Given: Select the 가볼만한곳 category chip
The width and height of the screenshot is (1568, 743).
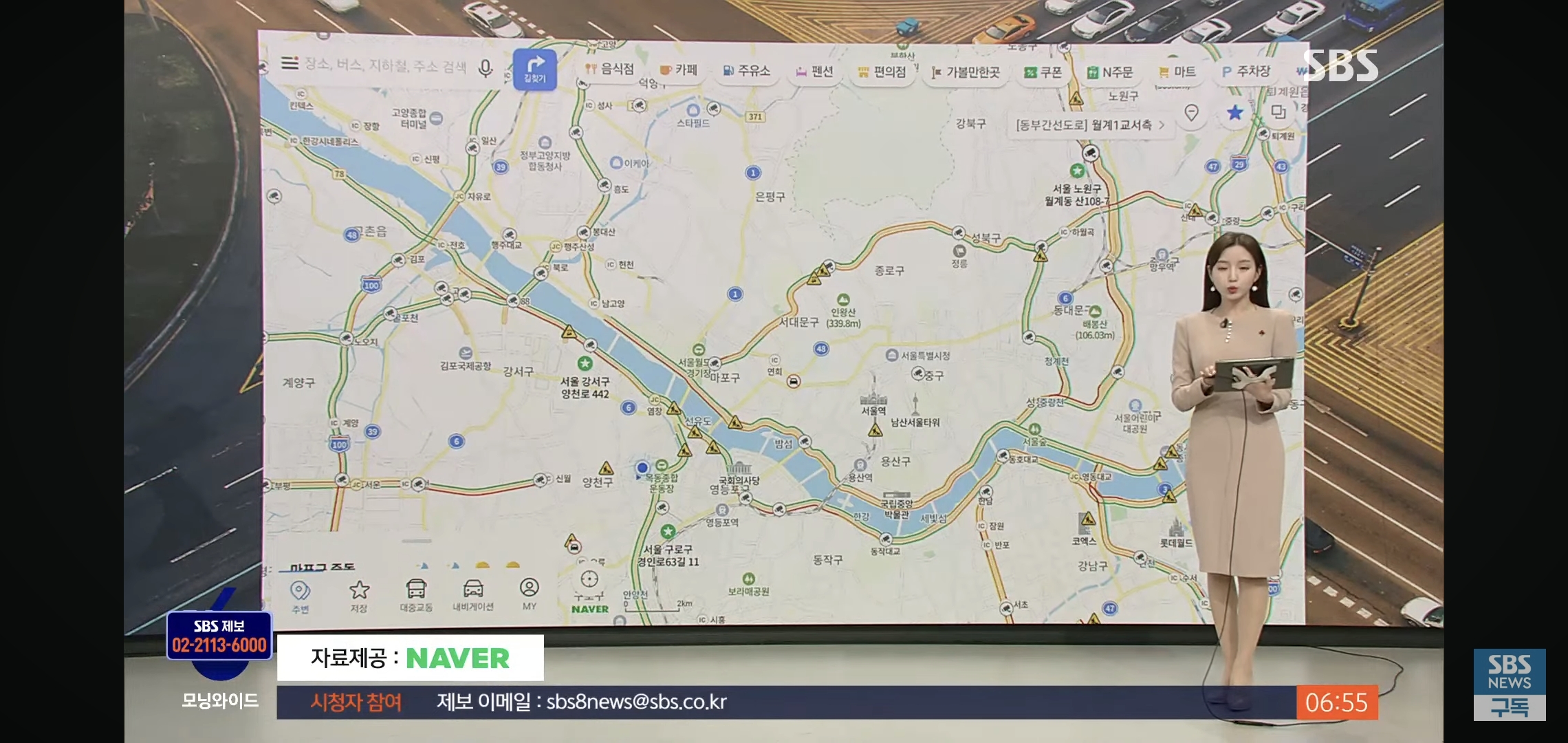Looking at the screenshot, I should coord(966,72).
